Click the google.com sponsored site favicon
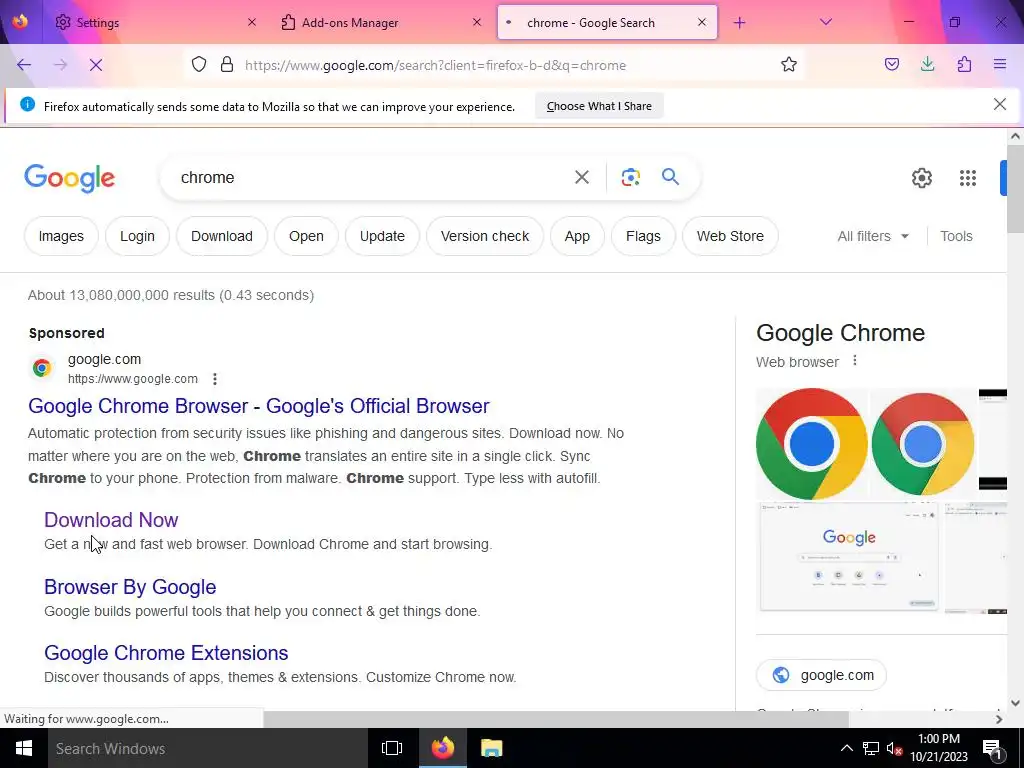 click(x=42, y=368)
